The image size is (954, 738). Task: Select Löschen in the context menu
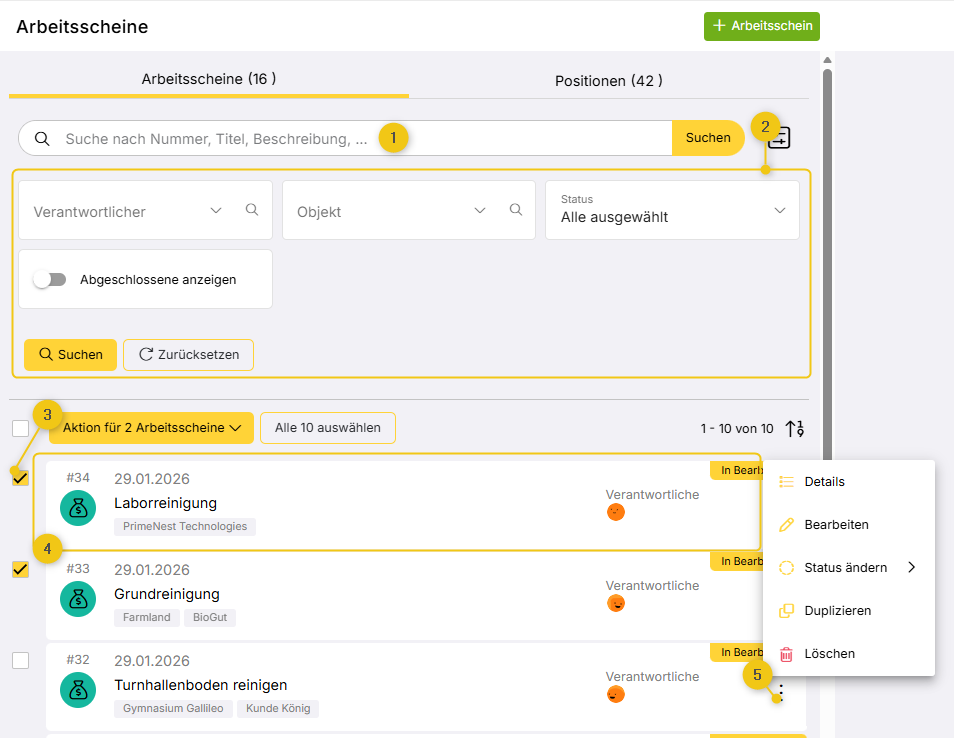click(829, 653)
